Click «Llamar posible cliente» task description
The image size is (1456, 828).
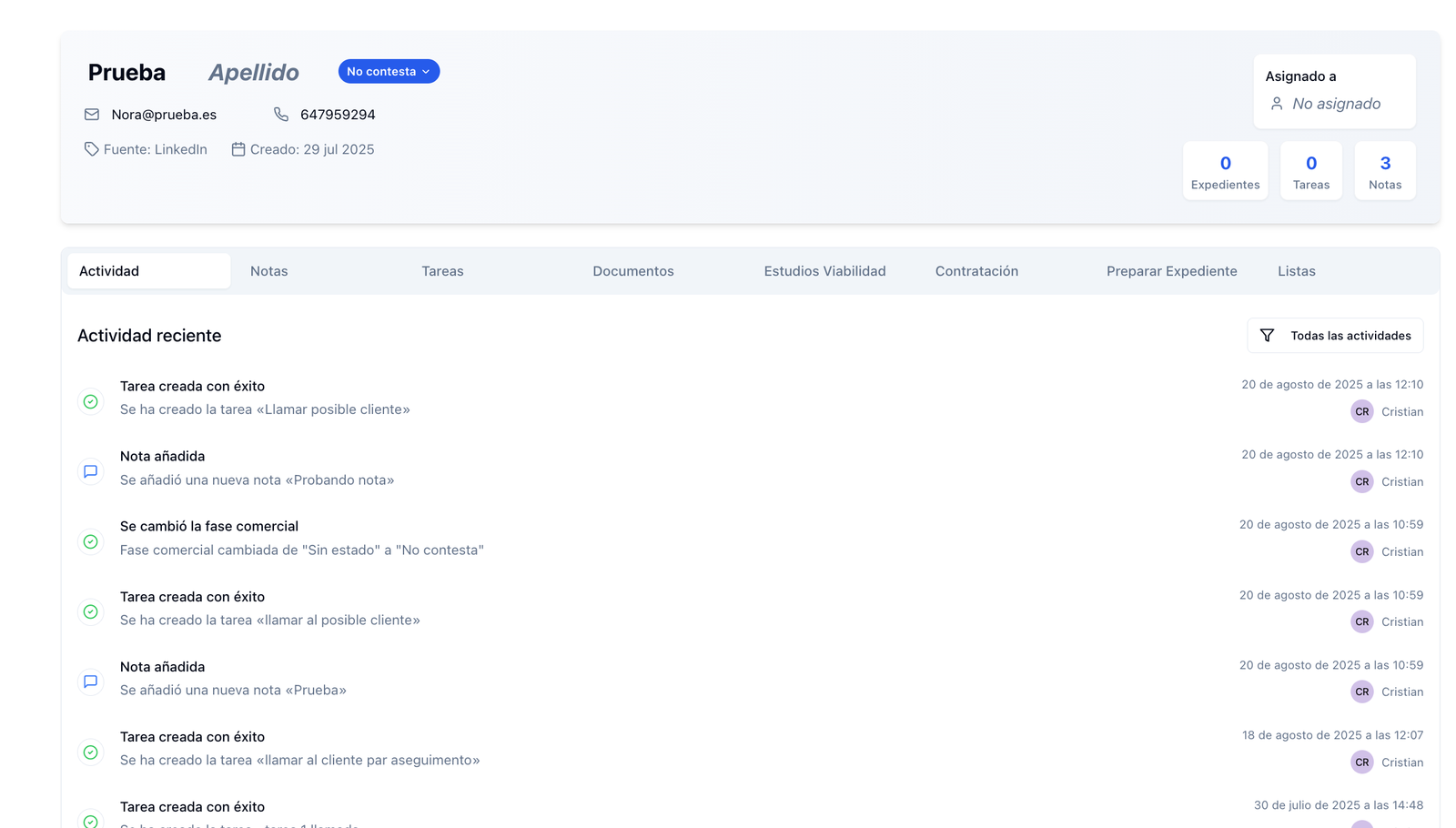click(265, 409)
